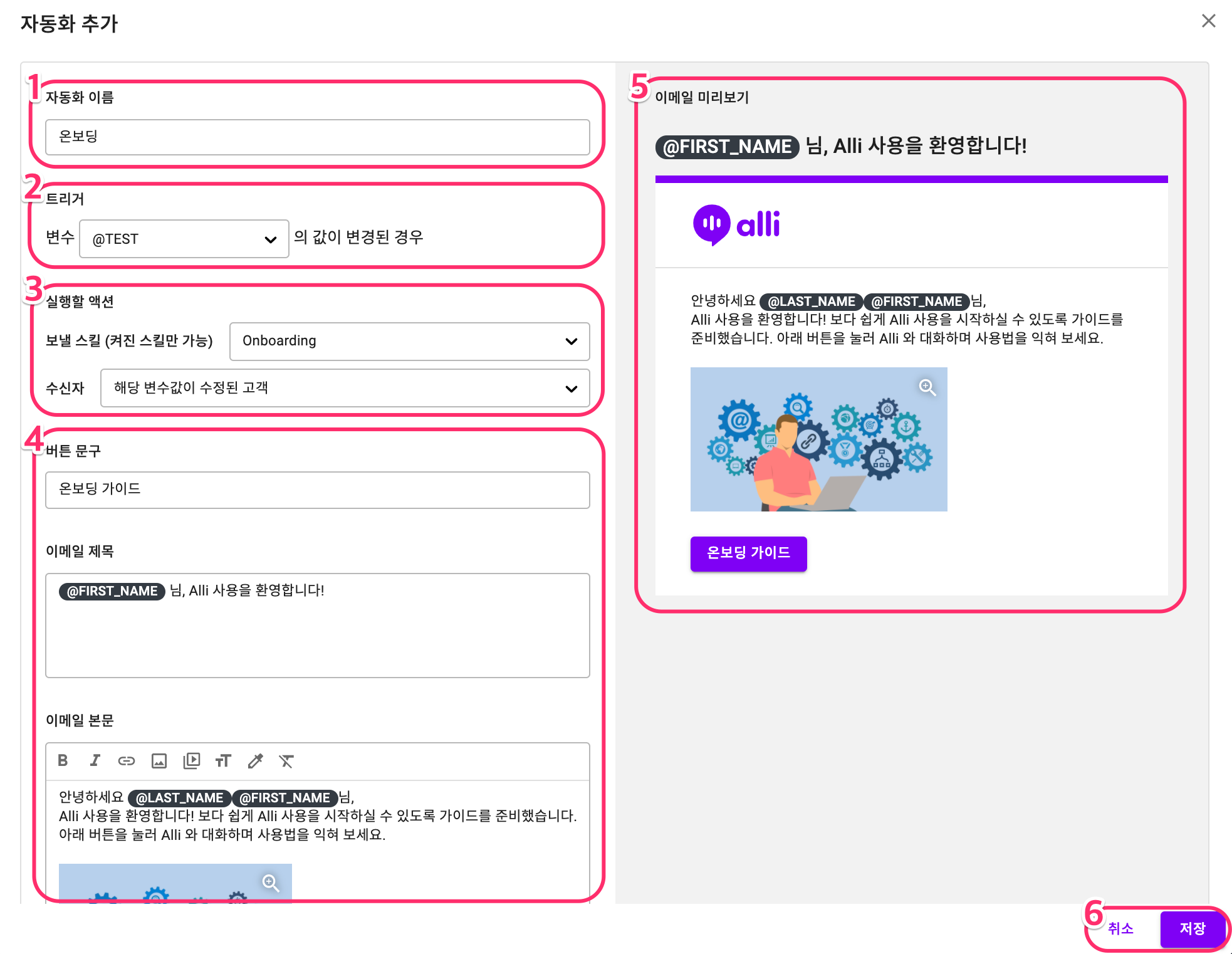Click the 자동화 이름 label
Screen dimensions: 1232x954
pos(80,97)
